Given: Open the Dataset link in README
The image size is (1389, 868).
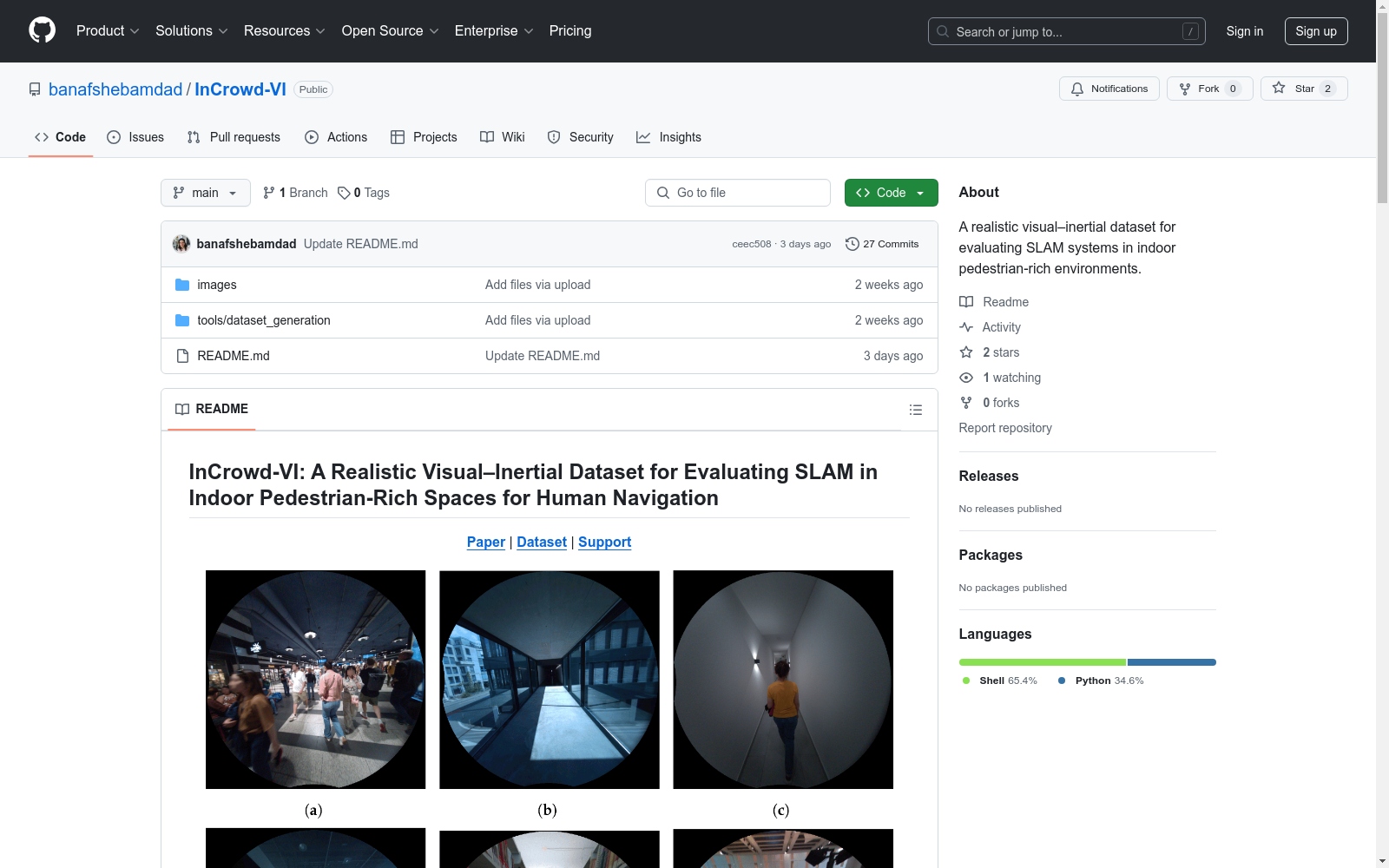Looking at the screenshot, I should [542, 542].
